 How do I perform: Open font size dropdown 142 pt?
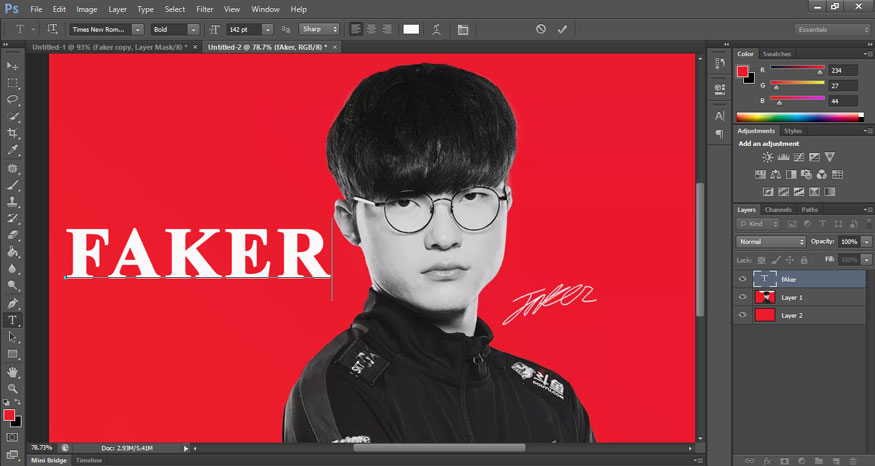(x=267, y=30)
